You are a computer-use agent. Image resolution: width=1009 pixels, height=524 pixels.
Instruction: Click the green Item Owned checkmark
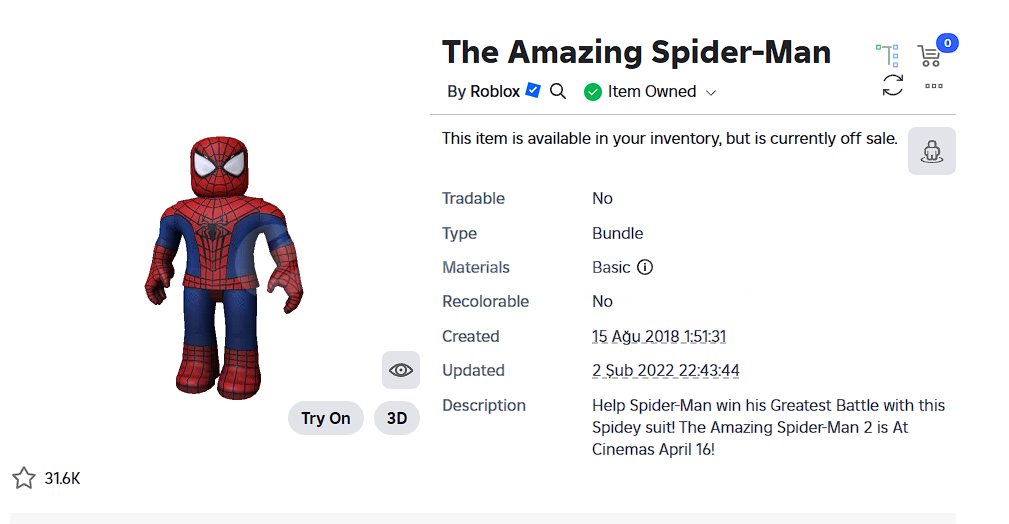pos(593,92)
